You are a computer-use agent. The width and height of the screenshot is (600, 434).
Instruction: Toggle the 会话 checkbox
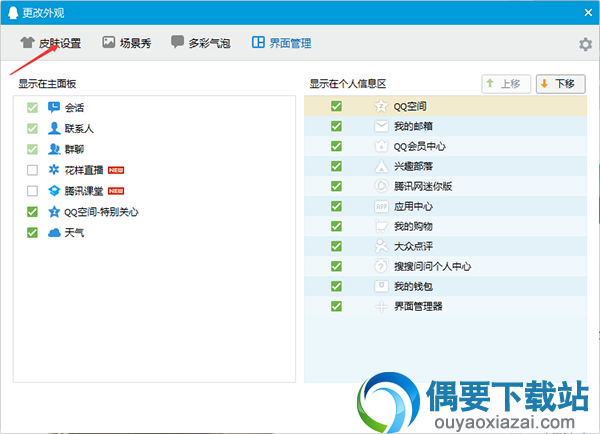click(33, 108)
